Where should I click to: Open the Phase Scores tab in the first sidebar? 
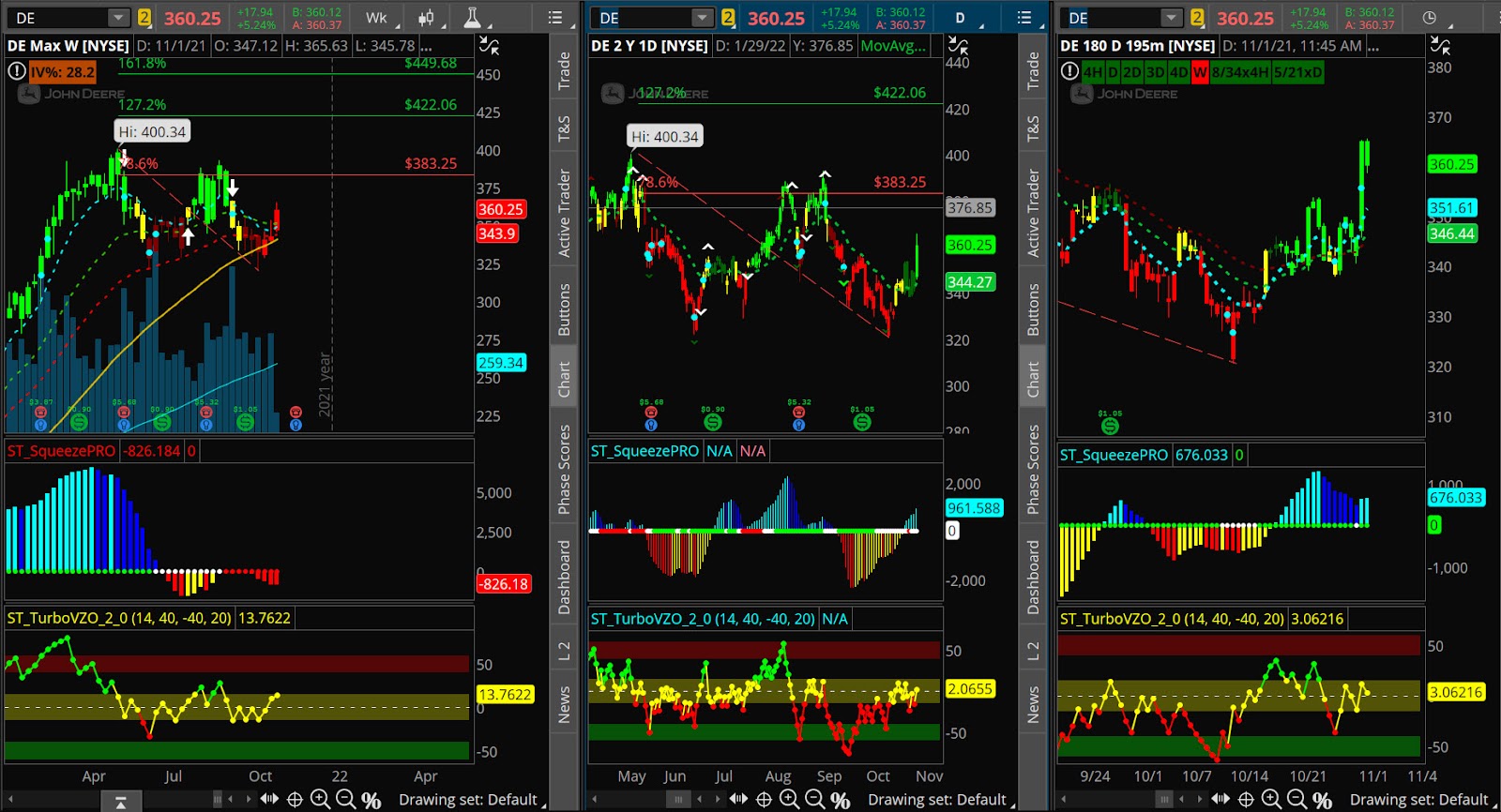coord(564,469)
